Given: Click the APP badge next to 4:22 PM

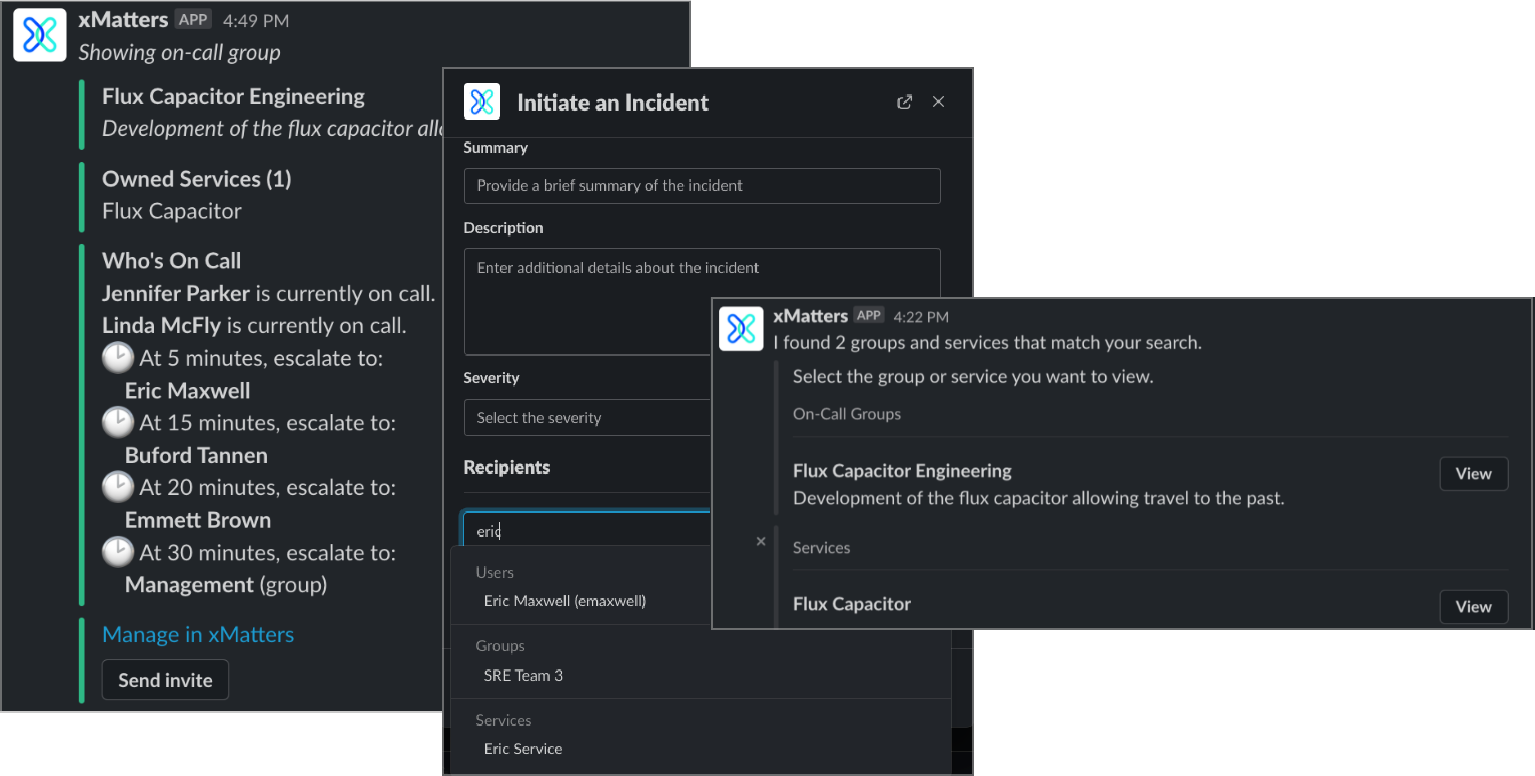Looking at the screenshot, I should (x=868, y=316).
